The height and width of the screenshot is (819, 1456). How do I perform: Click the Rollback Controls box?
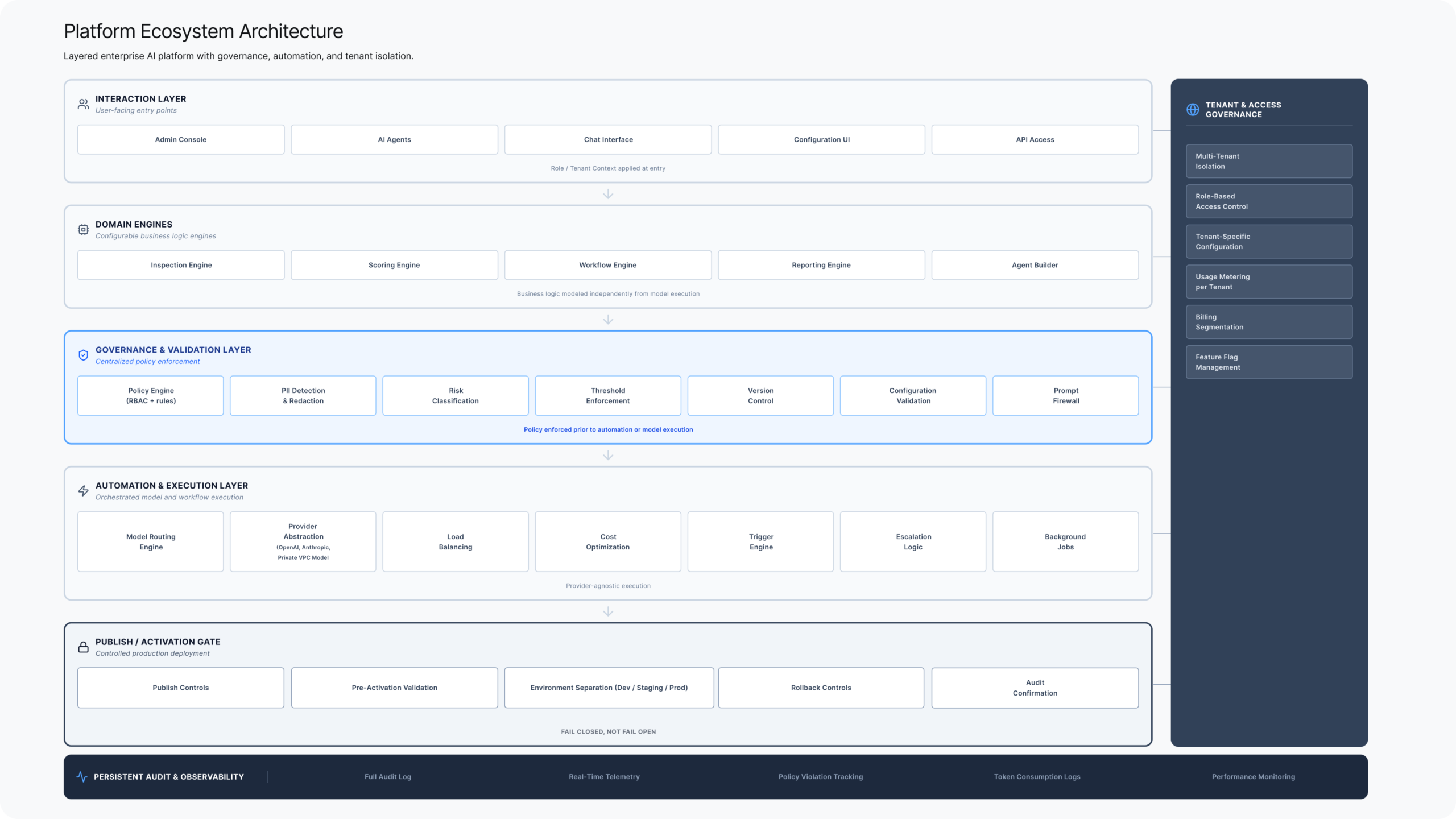pos(821,688)
